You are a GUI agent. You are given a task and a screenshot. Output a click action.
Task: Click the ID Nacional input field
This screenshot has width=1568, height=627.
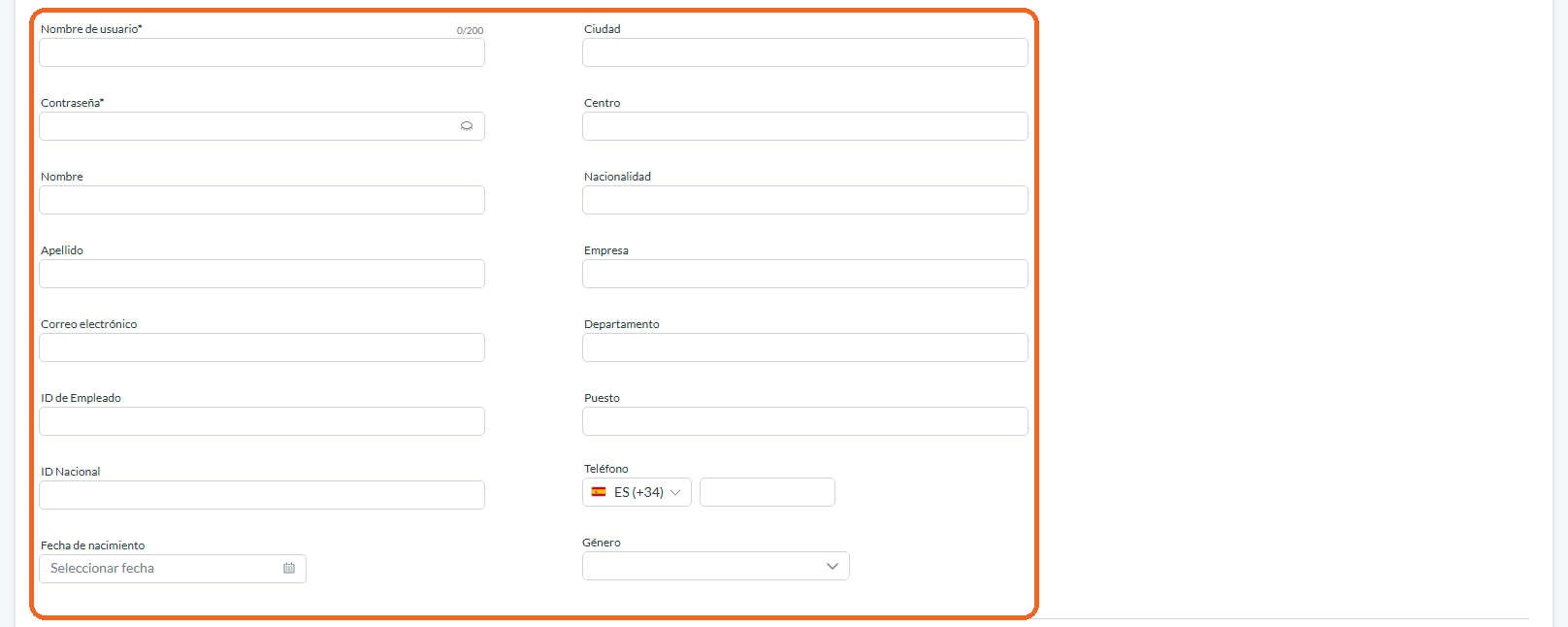pyautogui.click(x=262, y=495)
